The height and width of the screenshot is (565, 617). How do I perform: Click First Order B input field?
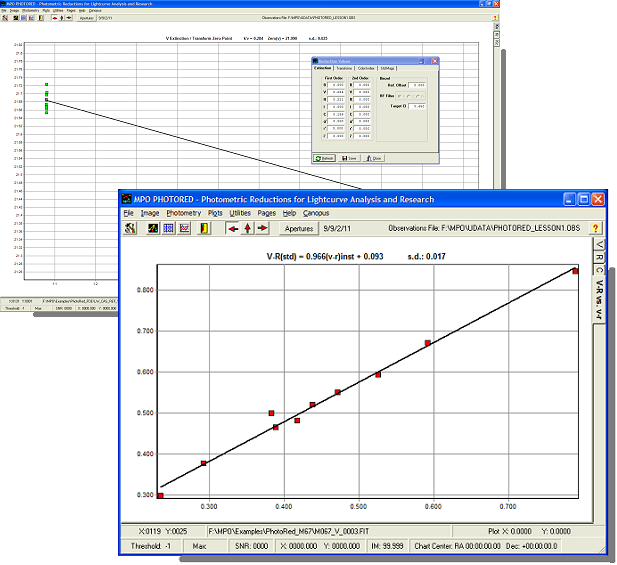click(336, 85)
